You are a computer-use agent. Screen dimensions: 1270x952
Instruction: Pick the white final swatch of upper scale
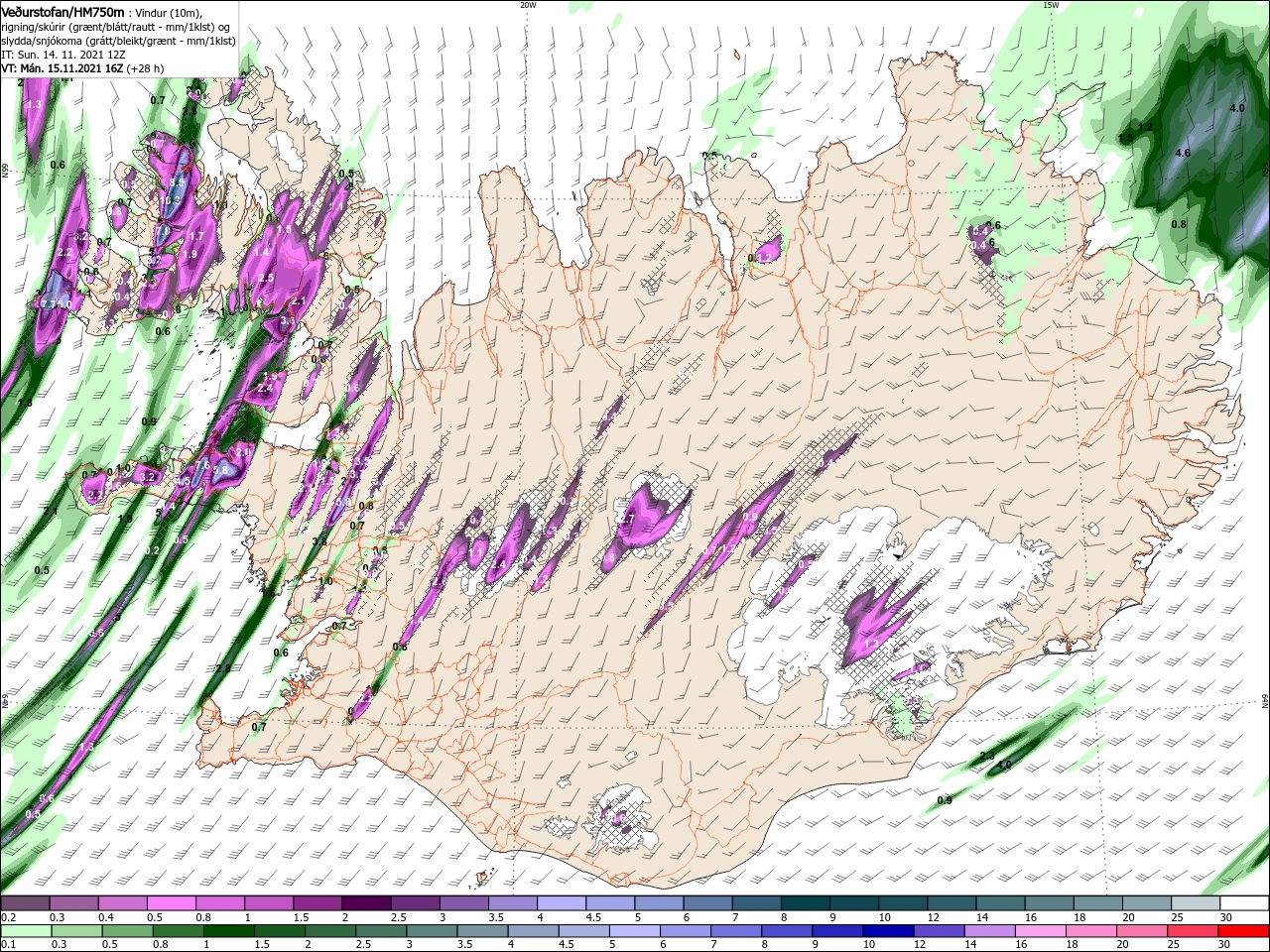(1244, 903)
